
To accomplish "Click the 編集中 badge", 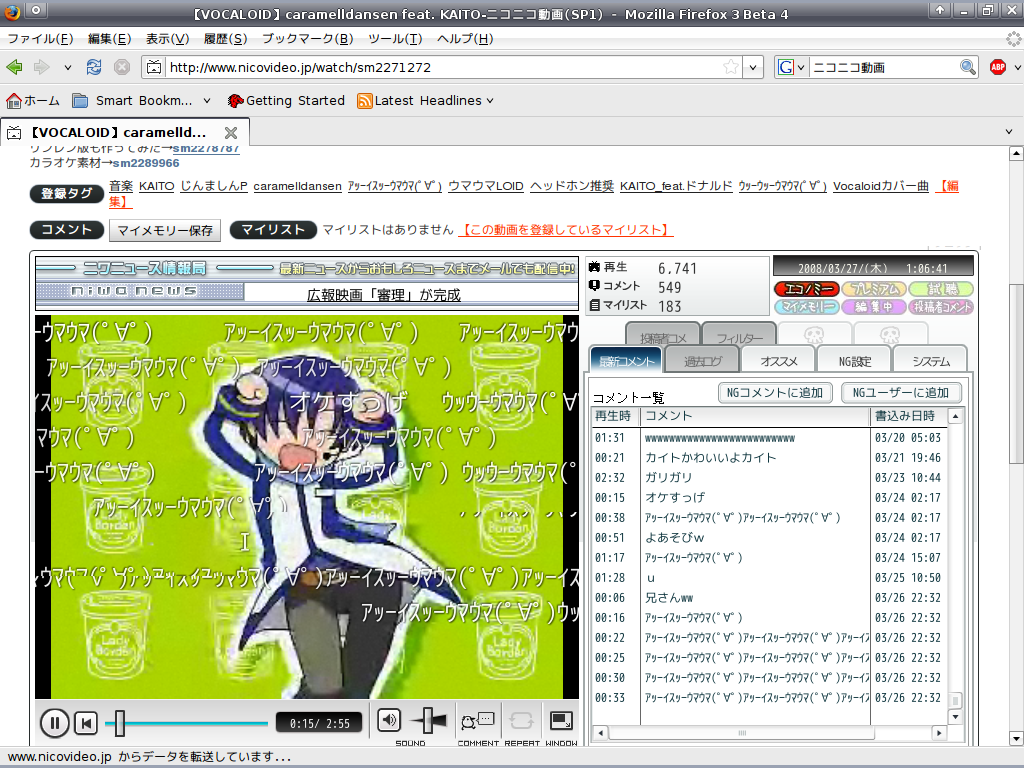I will (x=874, y=307).
